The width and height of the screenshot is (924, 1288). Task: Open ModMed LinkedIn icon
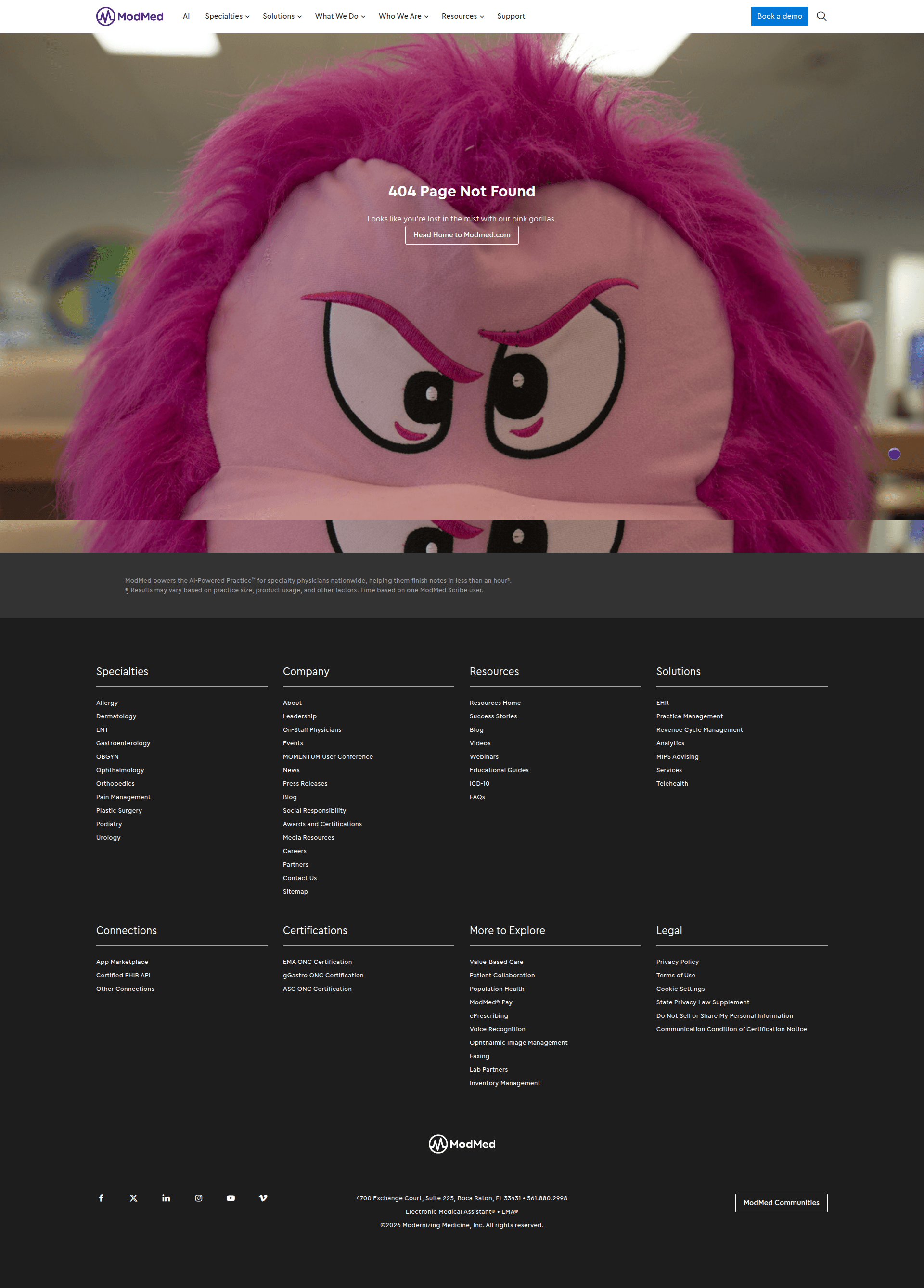(166, 1197)
